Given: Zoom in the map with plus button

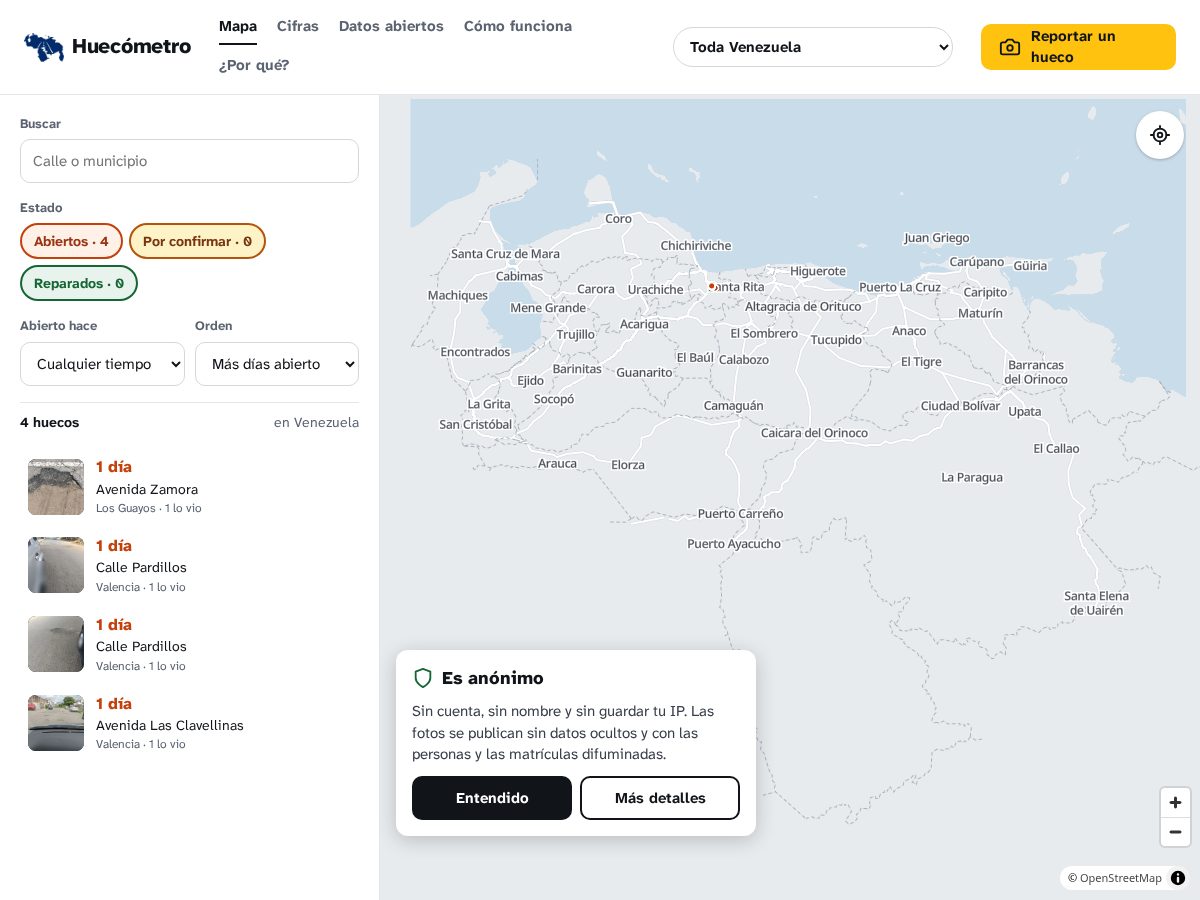Looking at the screenshot, I should [x=1175, y=802].
